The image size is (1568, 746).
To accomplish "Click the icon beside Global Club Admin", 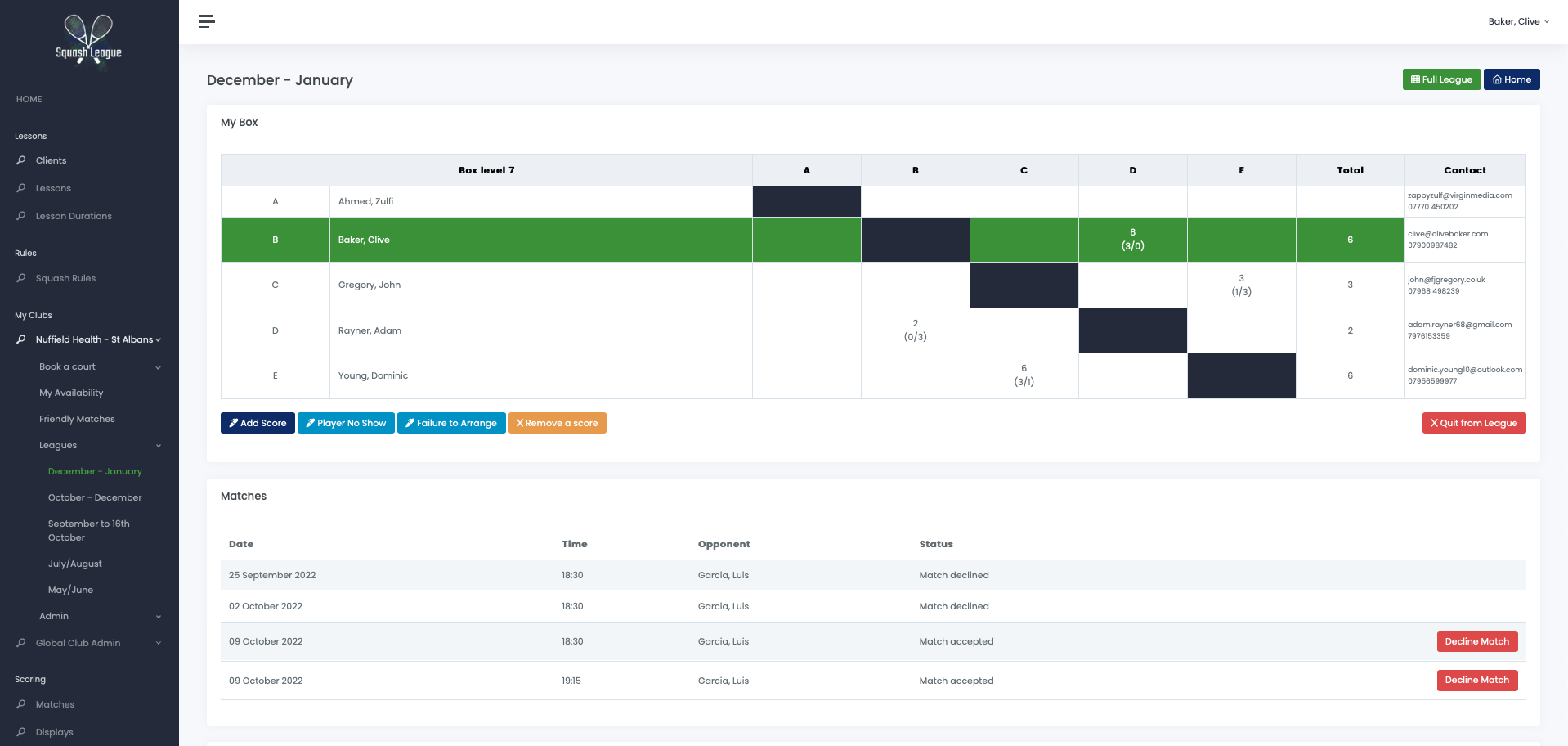I will click(21, 643).
